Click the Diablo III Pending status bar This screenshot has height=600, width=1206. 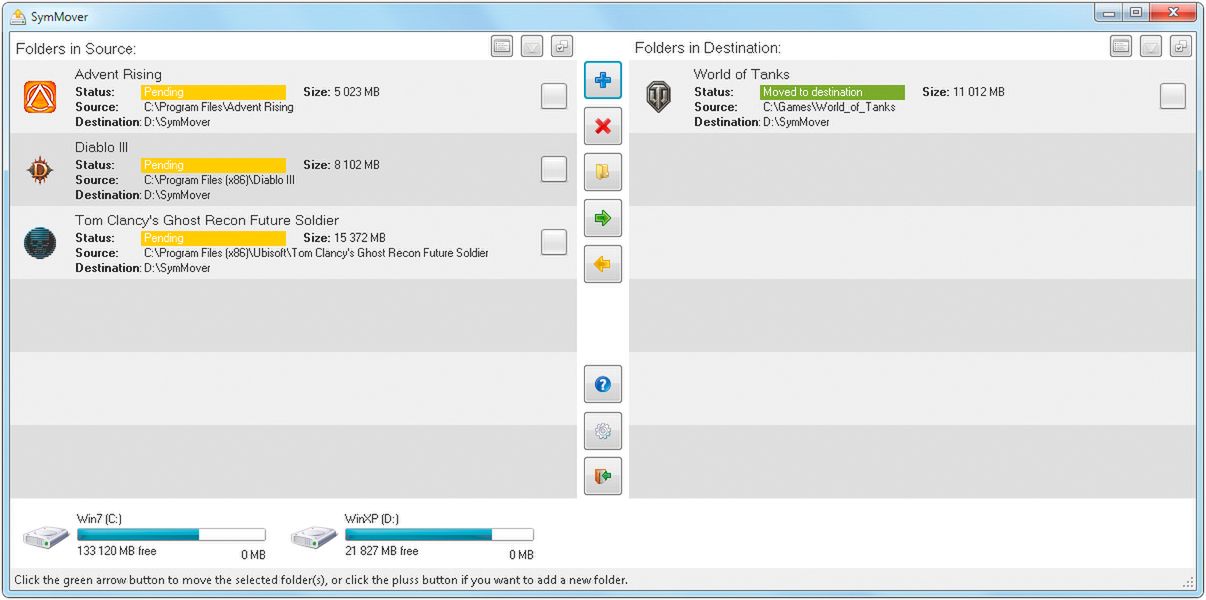click(213, 165)
